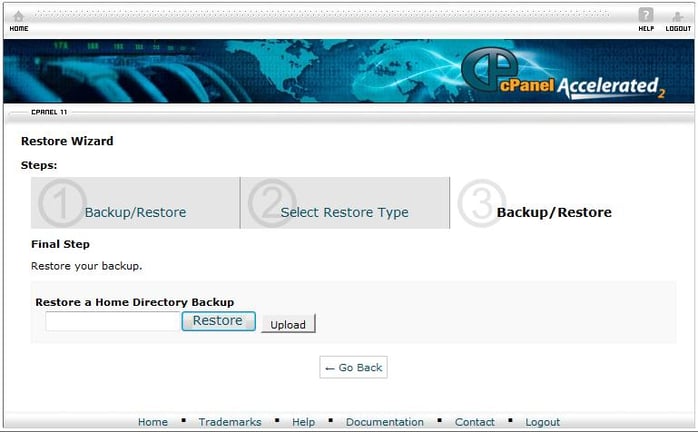Click the 'Restore your backup.' text
This screenshot has height=432, width=698.
tap(86, 266)
